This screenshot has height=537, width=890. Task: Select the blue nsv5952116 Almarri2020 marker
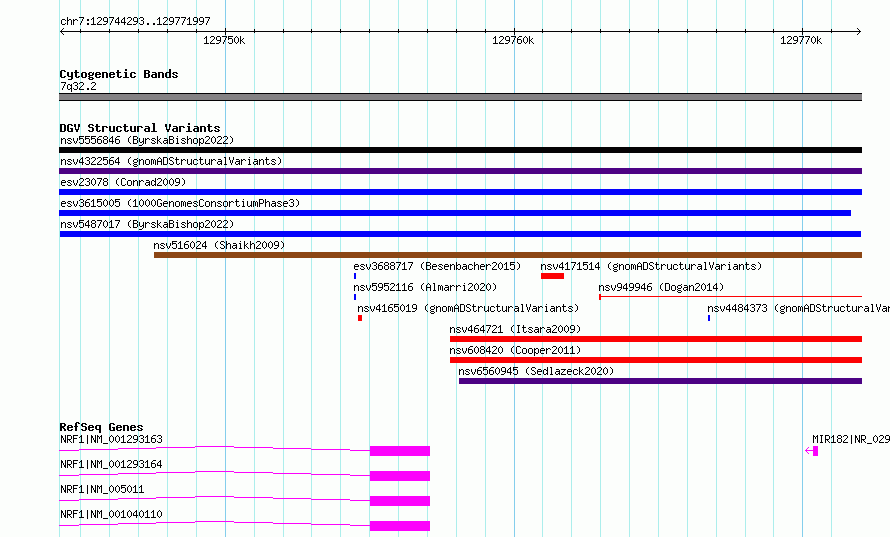click(x=355, y=297)
